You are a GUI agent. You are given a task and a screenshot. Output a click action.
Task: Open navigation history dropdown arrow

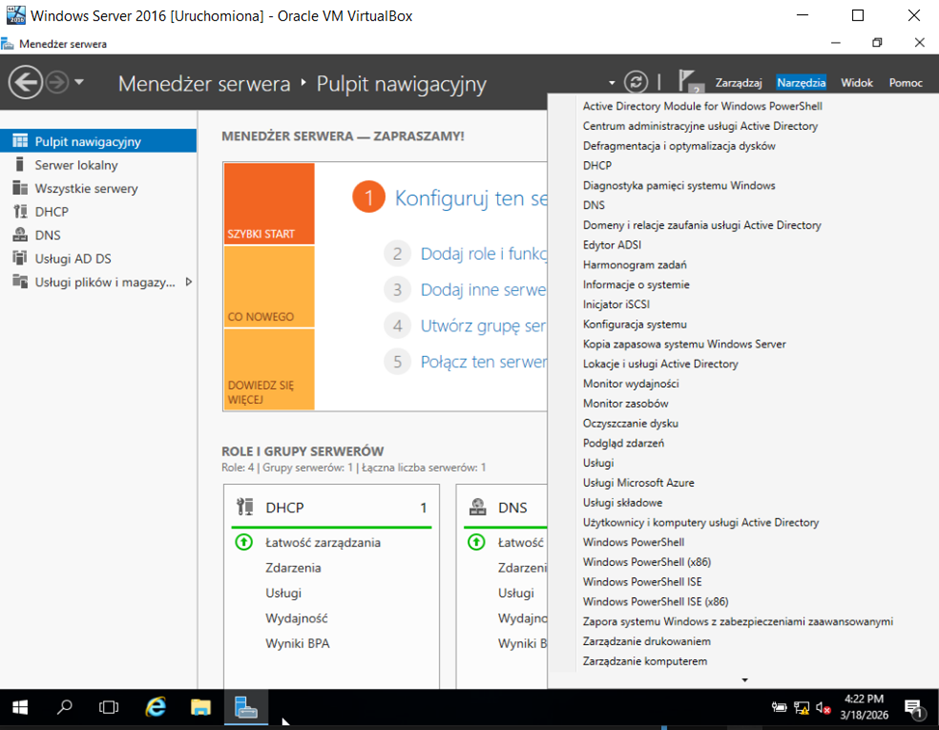79,82
